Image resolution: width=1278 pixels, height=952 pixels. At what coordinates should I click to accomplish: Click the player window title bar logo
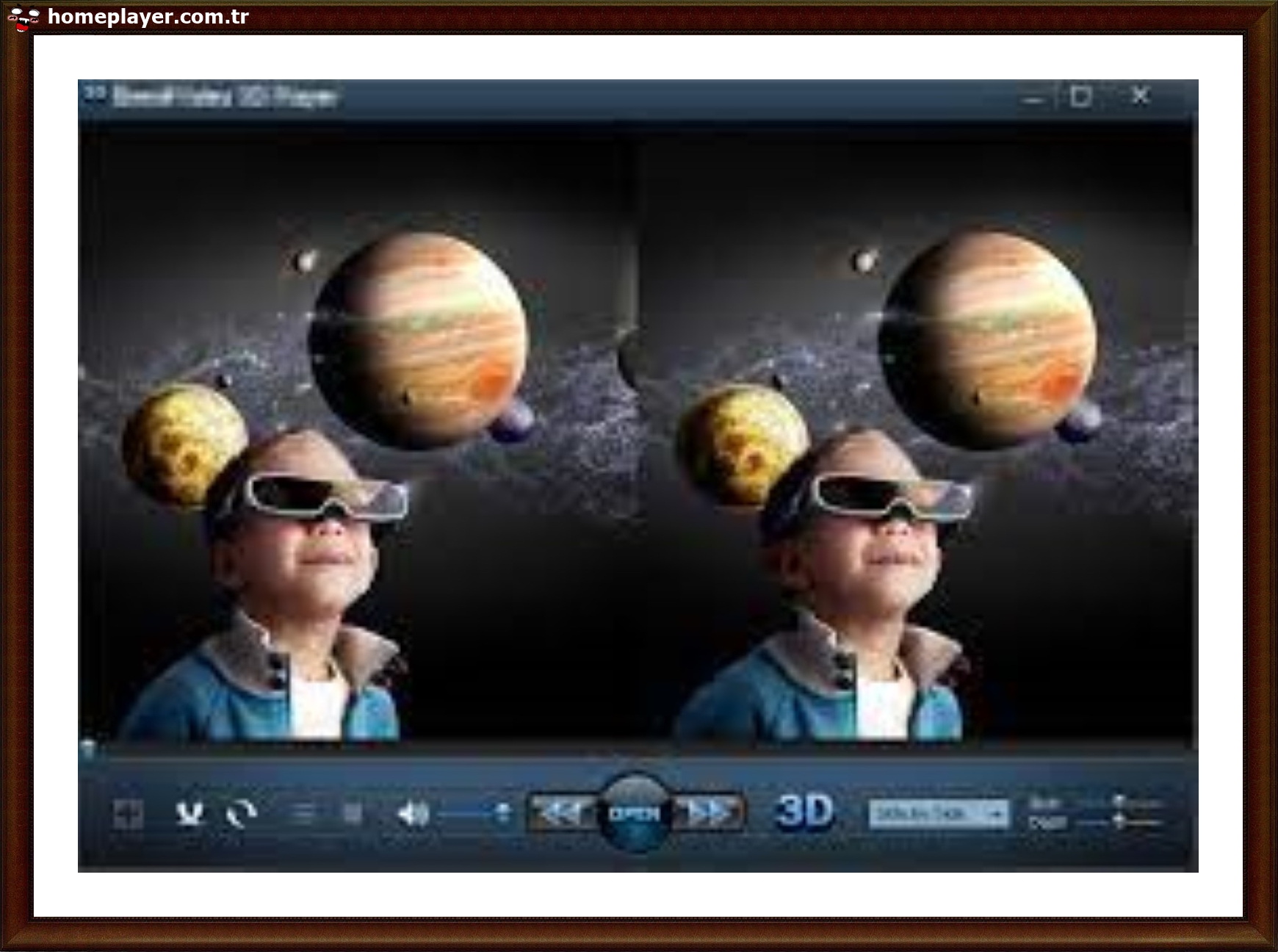pyautogui.click(x=95, y=94)
